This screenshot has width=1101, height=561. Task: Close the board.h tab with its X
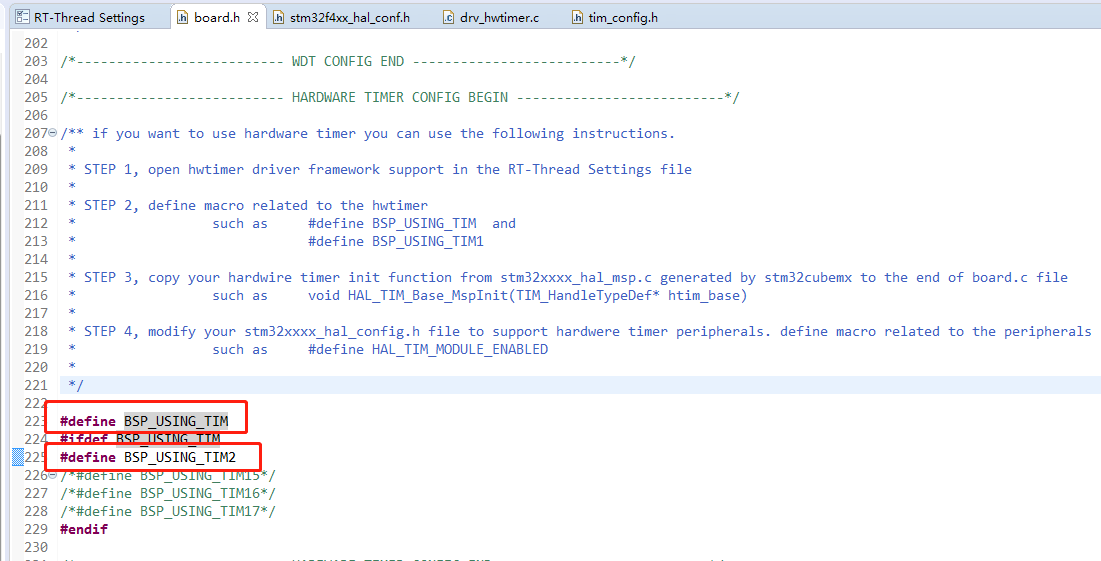pos(253,17)
